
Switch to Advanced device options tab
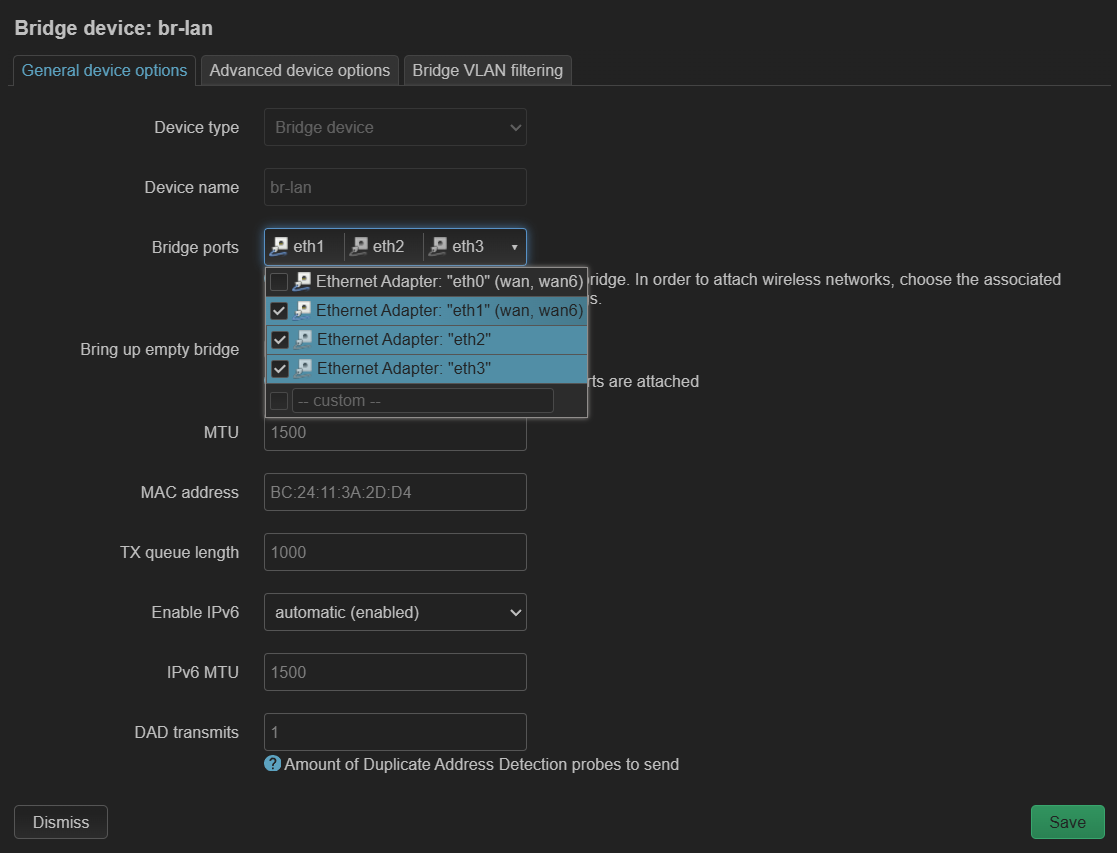click(299, 70)
